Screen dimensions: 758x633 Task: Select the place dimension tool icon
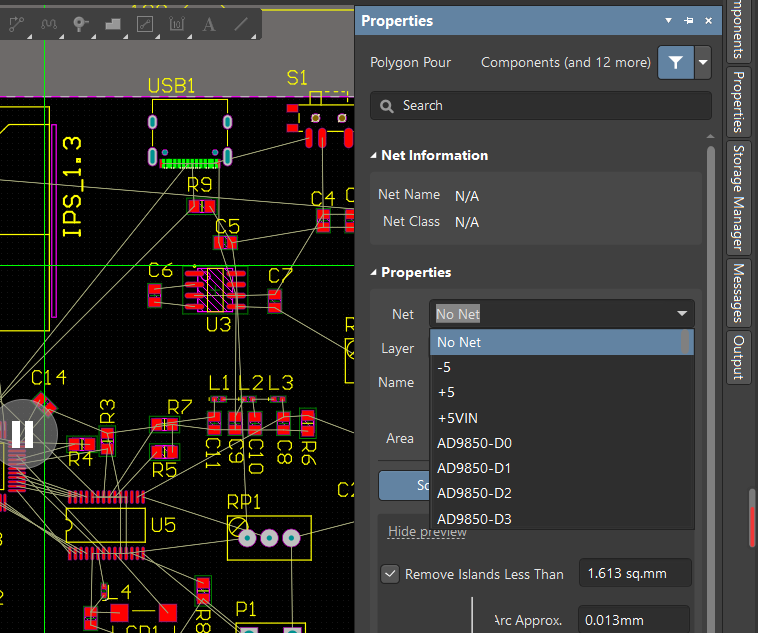tap(176, 24)
